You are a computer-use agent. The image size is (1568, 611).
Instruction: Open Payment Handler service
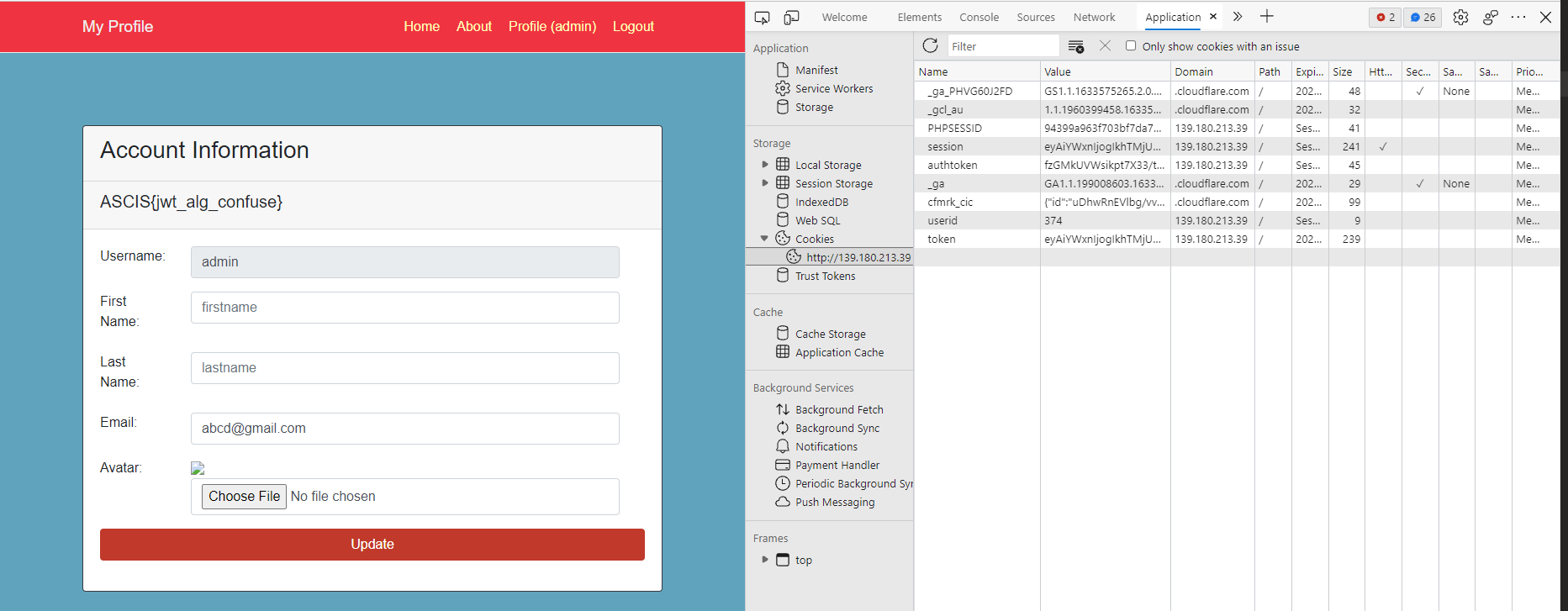[x=837, y=465]
